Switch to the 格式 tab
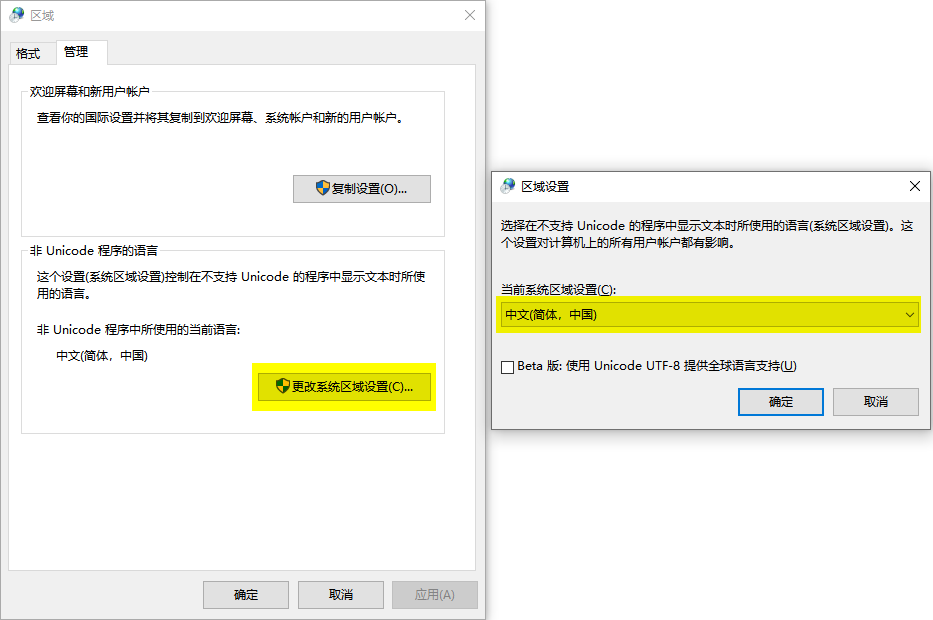 [x=32, y=53]
